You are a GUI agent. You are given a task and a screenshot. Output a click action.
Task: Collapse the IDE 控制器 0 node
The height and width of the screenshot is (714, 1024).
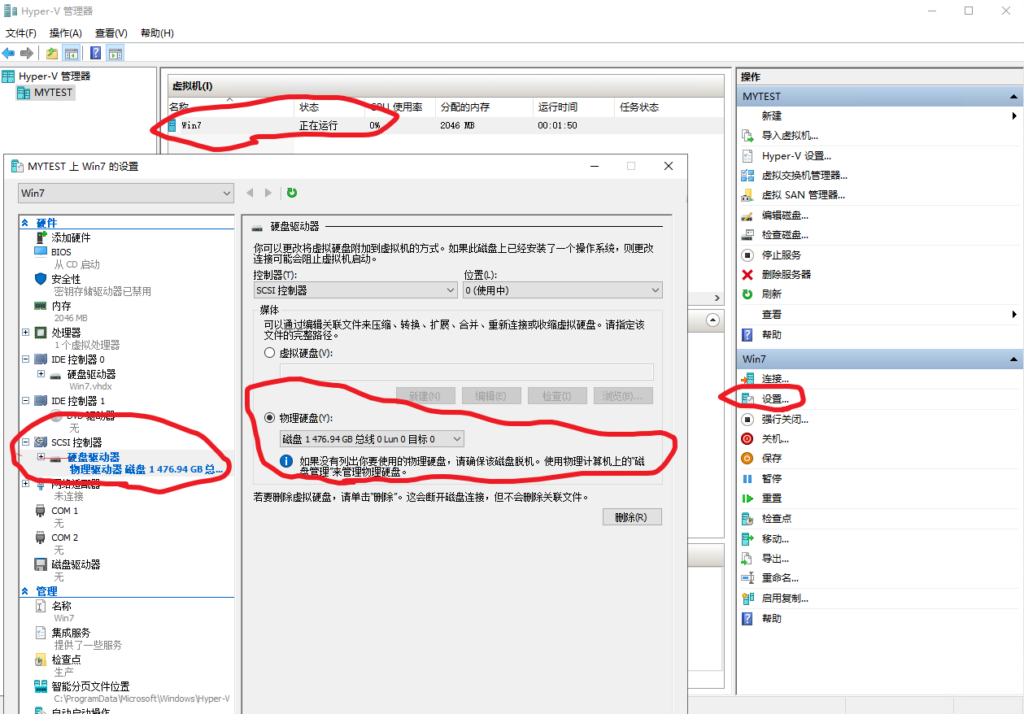pyautogui.click(x=25, y=359)
